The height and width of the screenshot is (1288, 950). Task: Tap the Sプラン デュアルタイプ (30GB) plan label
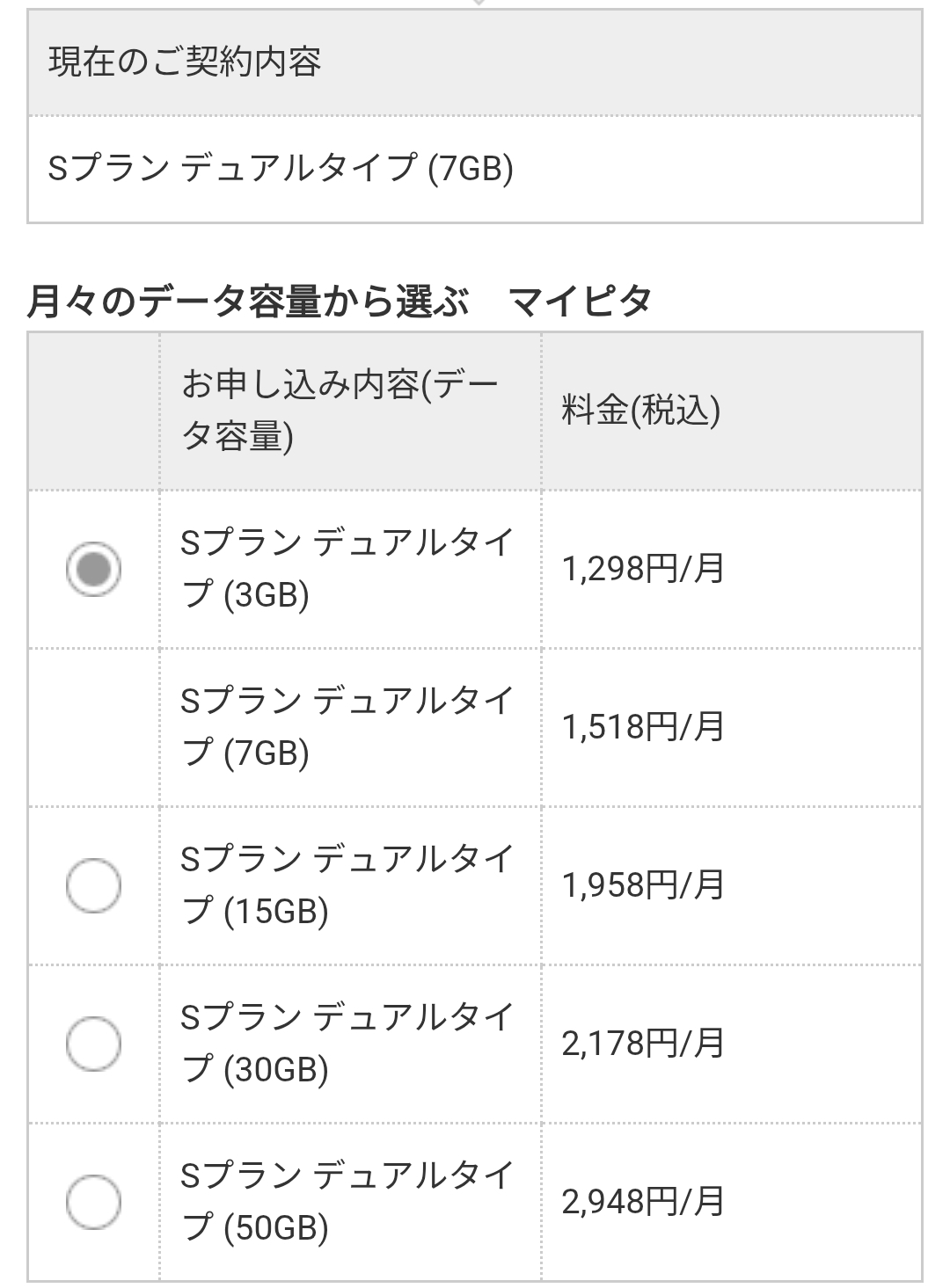pos(347,1044)
